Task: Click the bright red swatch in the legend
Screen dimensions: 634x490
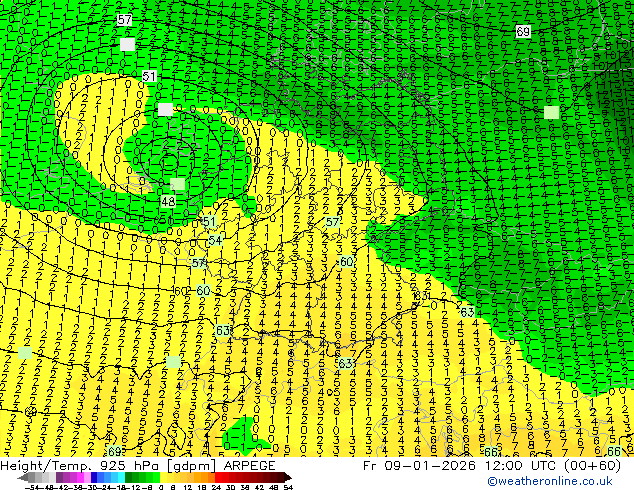Action: [x=218, y=477]
